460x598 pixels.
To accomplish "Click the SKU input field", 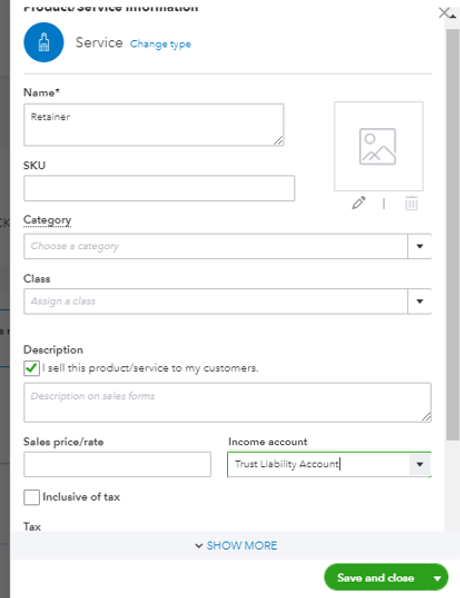I will click(x=159, y=188).
